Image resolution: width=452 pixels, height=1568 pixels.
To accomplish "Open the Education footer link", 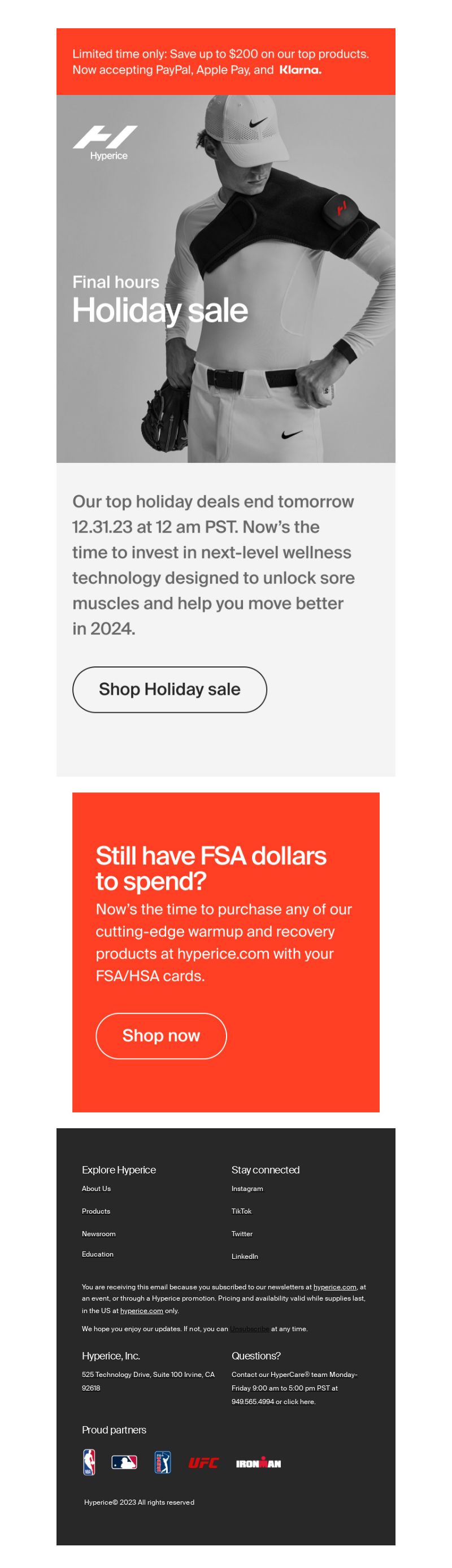I will tap(97, 1253).
